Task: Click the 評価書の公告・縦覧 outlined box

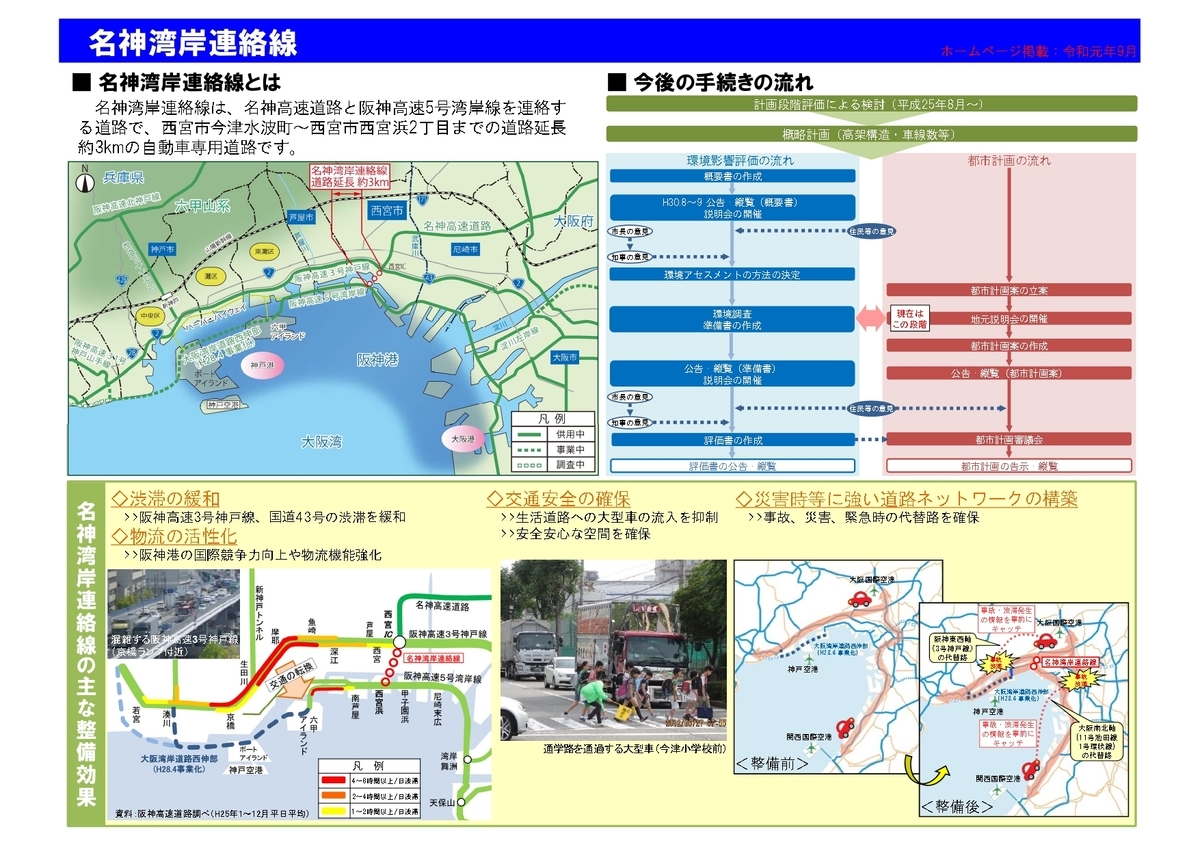Action: click(733, 466)
